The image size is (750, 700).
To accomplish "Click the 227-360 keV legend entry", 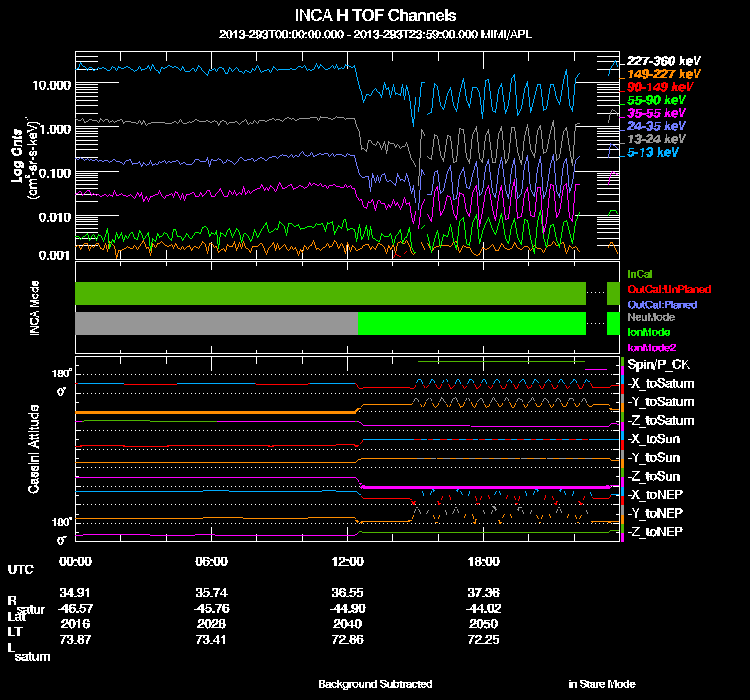I will 663,61.
